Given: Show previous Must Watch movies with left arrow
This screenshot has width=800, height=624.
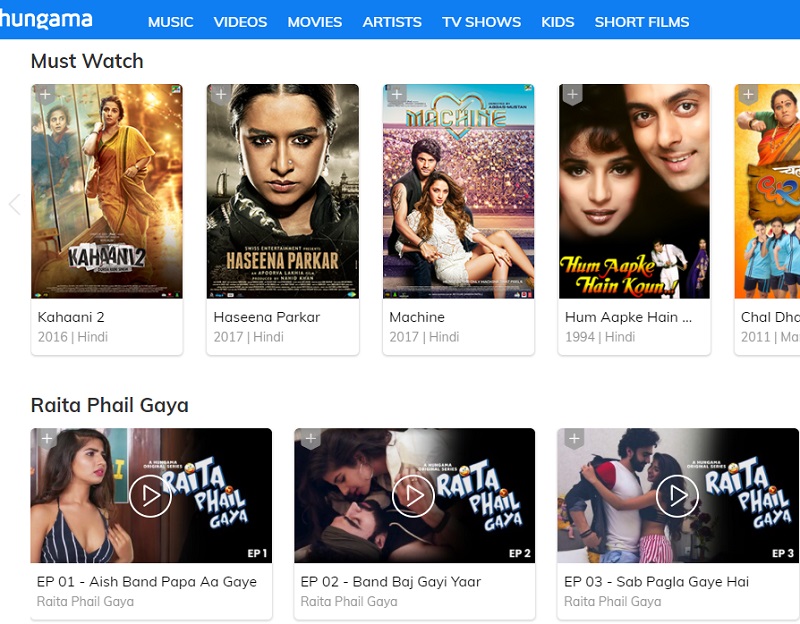Looking at the screenshot, I should pyautogui.click(x=14, y=205).
